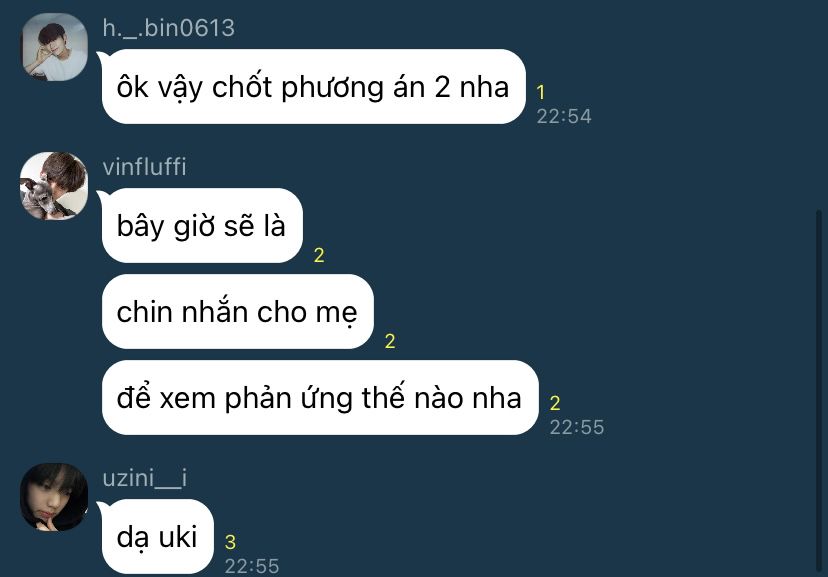Click the username uzini__i

(x=145, y=478)
